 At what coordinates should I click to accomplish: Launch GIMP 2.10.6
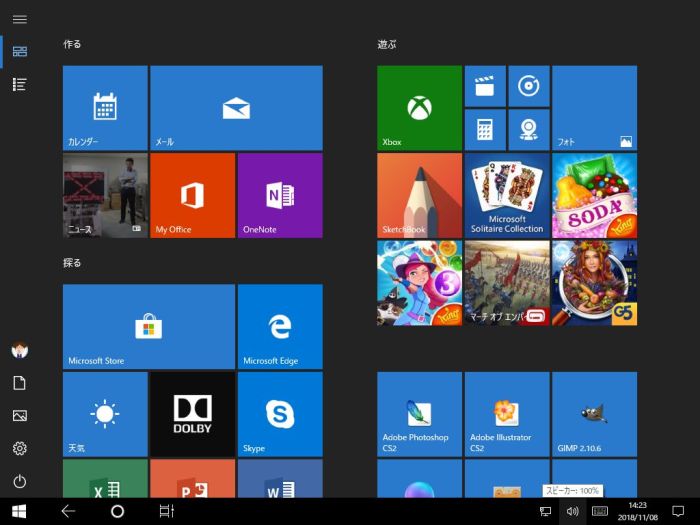point(594,414)
